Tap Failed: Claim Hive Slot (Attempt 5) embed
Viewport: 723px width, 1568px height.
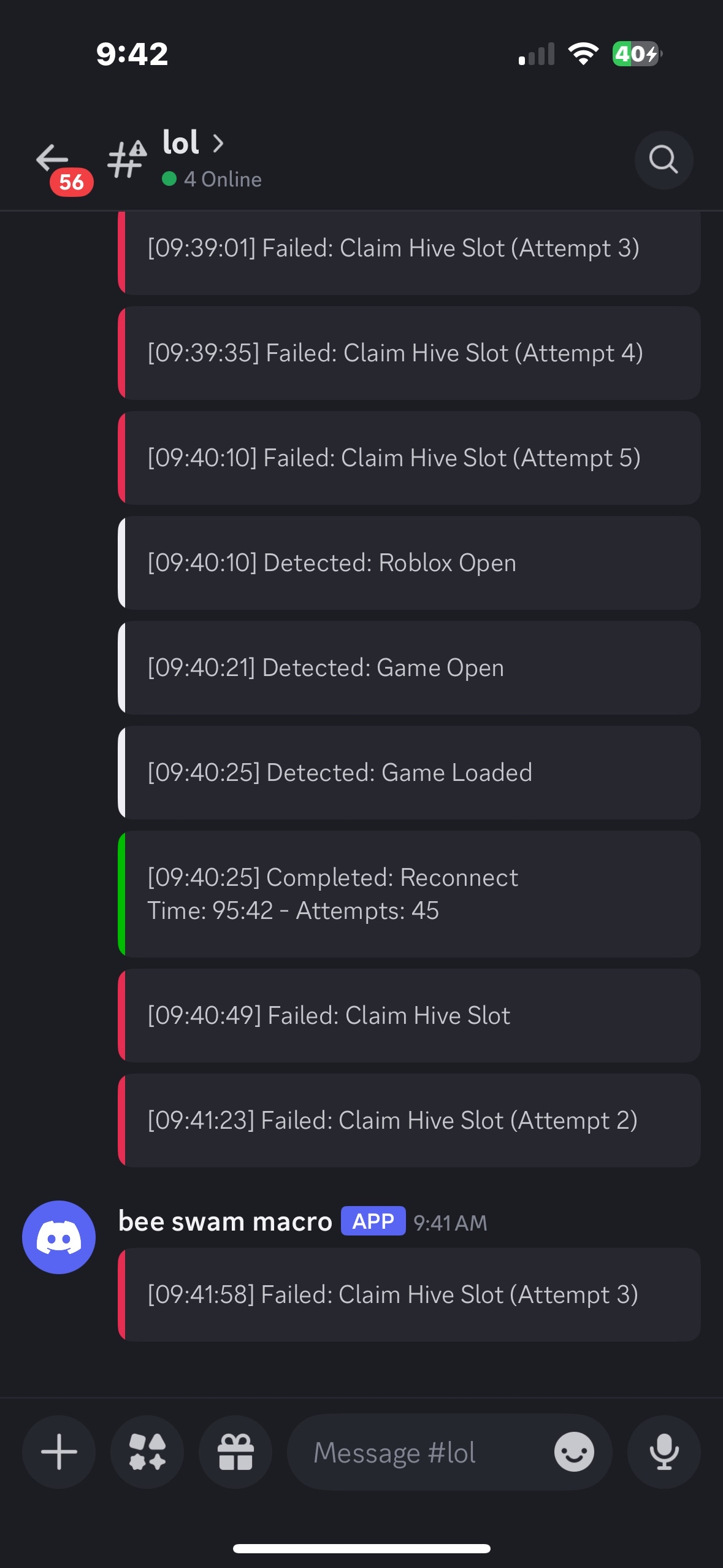coord(409,458)
